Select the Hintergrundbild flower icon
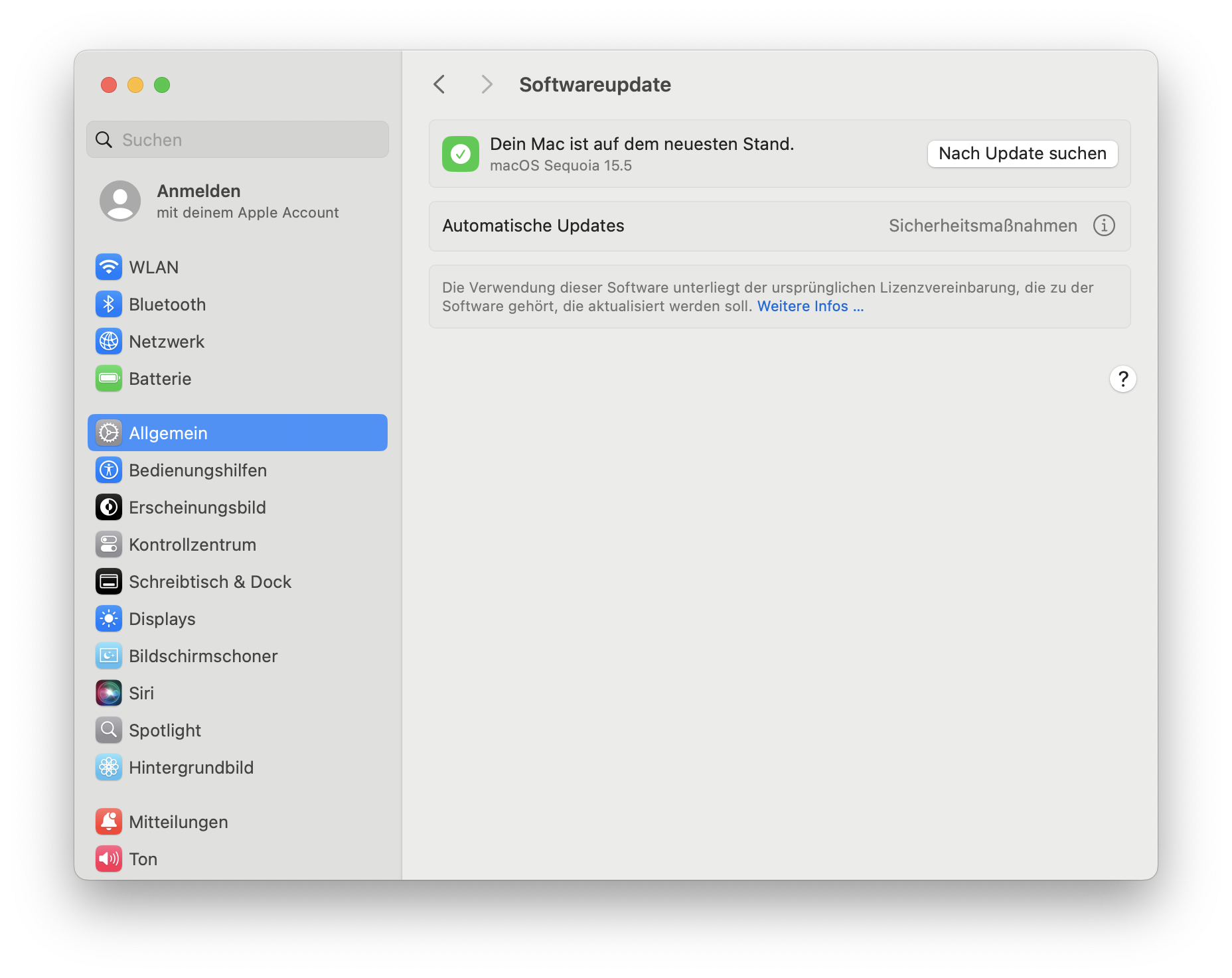 (x=109, y=768)
